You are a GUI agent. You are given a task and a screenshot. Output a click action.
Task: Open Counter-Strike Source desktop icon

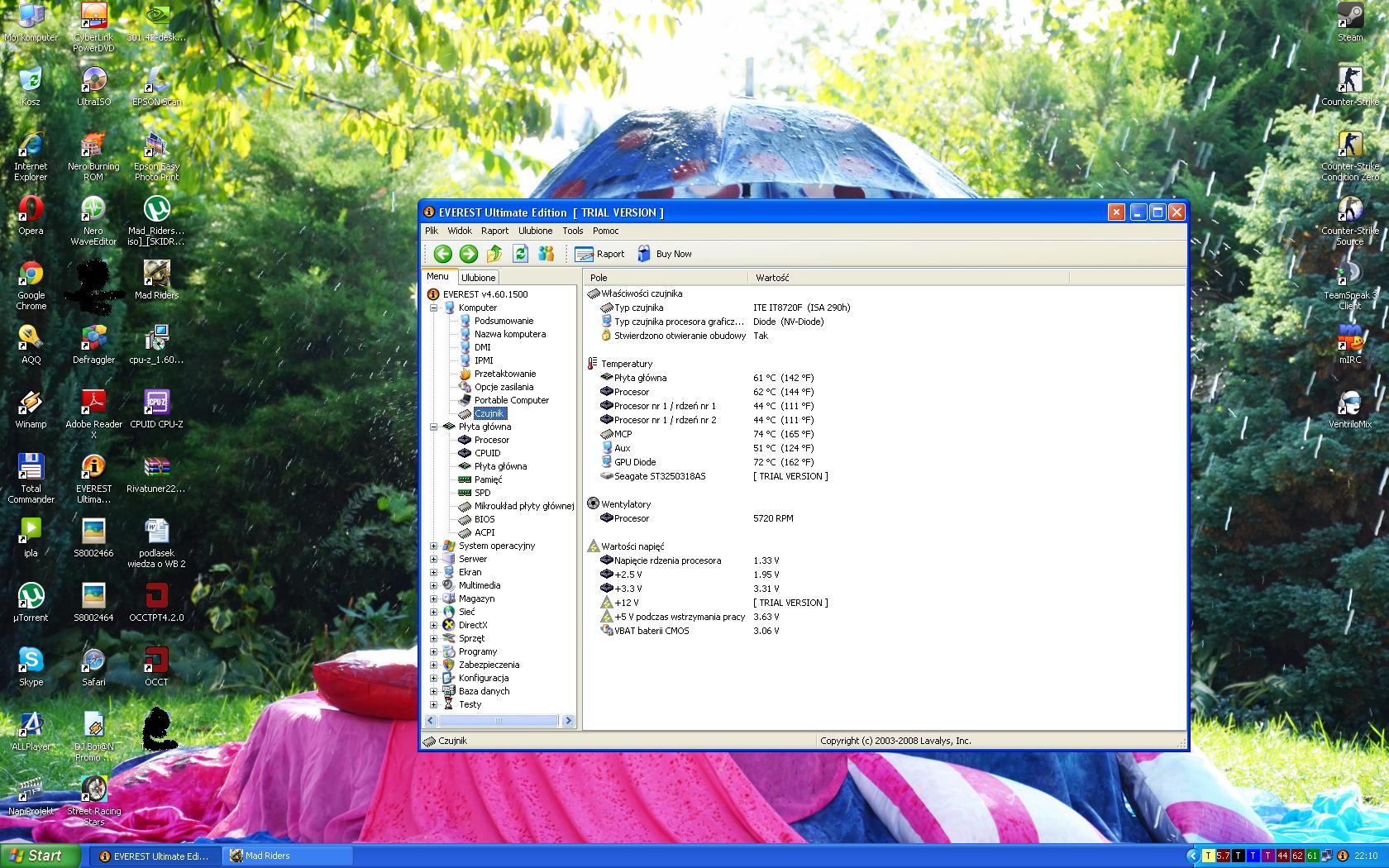tap(1350, 221)
